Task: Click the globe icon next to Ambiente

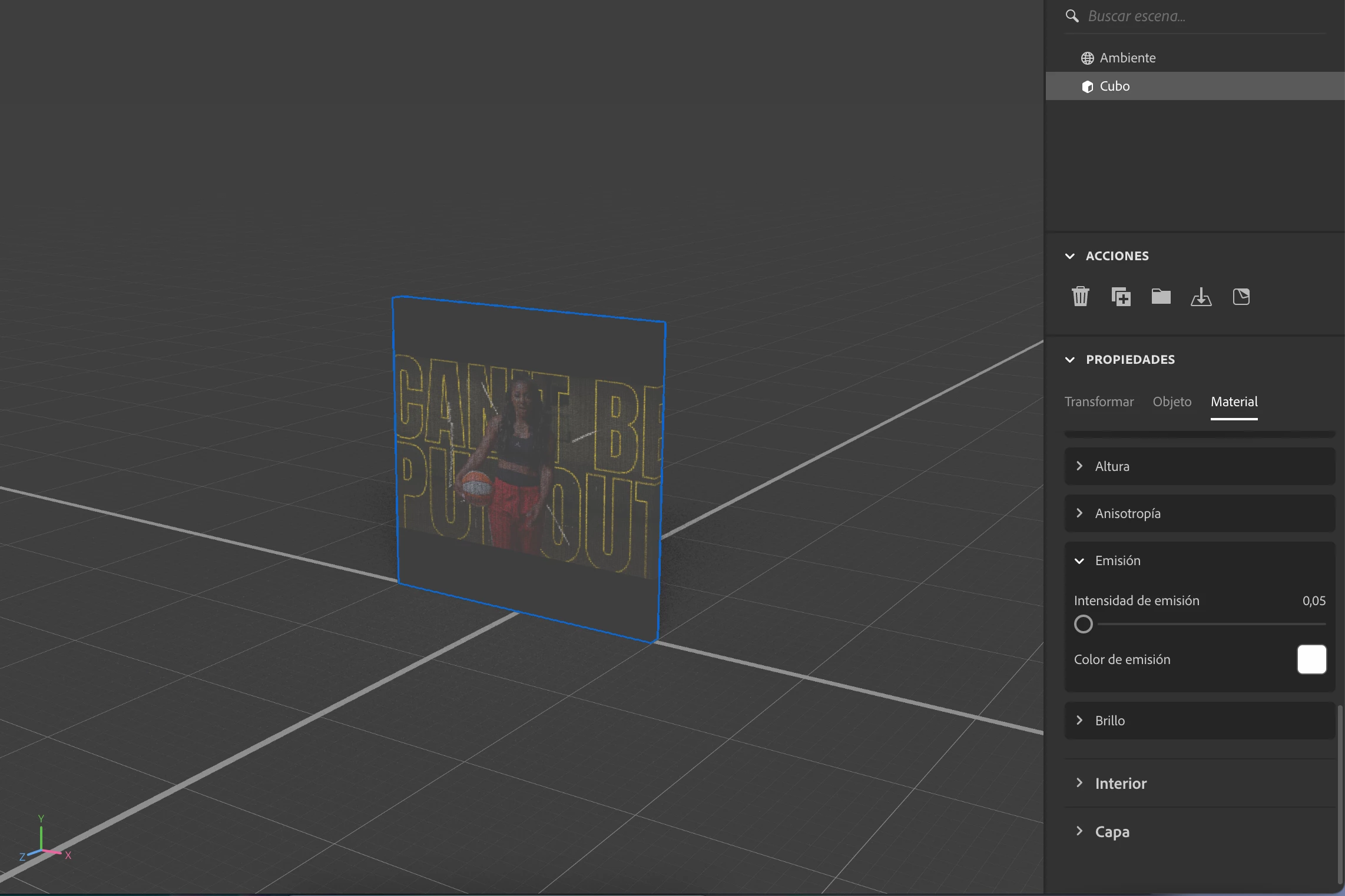Action: point(1087,58)
